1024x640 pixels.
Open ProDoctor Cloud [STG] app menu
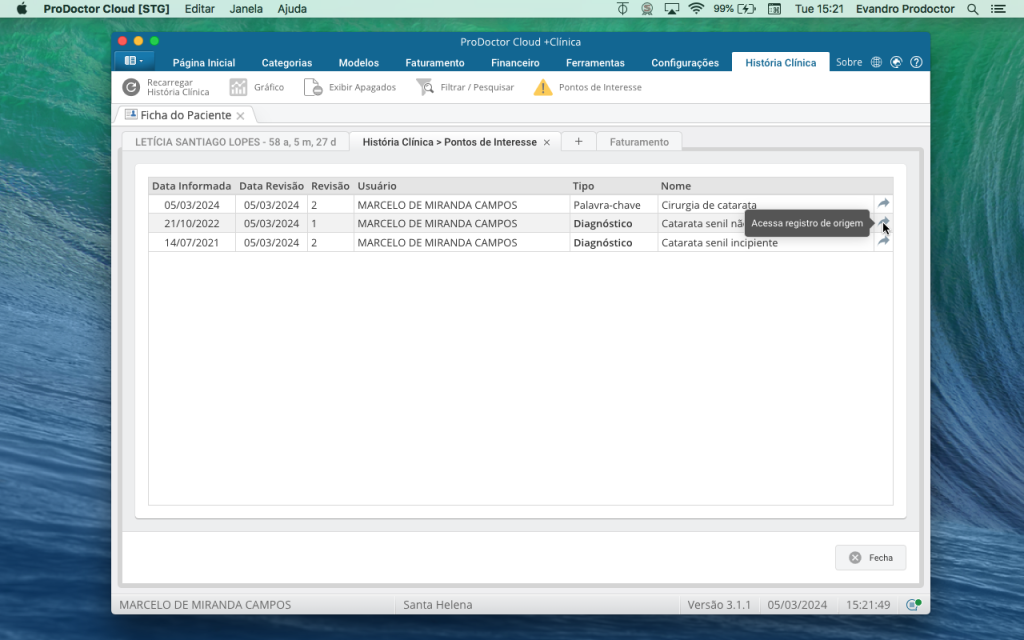(106, 9)
